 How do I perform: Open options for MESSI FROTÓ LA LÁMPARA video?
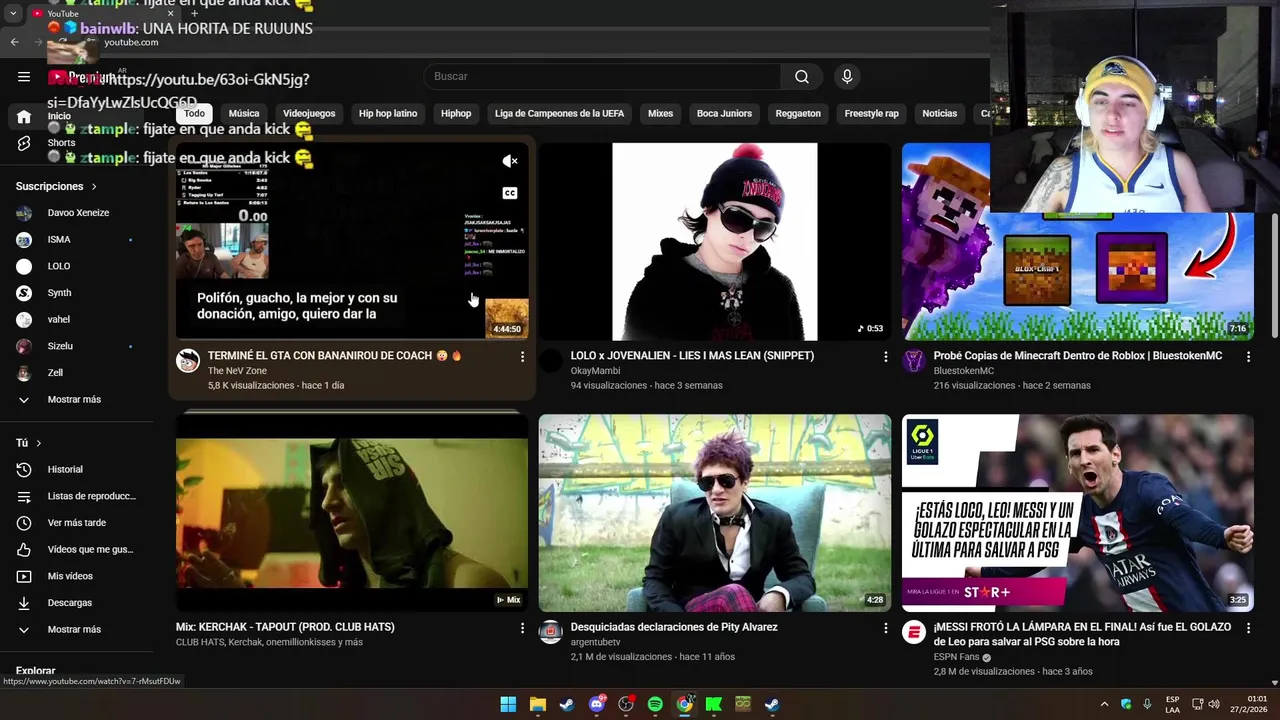(x=1248, y=628)
